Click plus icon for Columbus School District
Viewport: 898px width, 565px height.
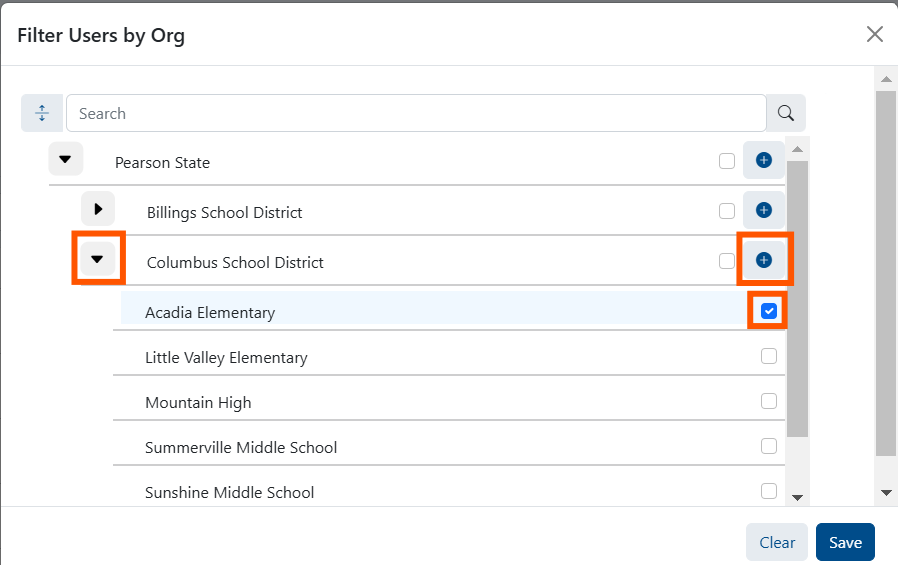pyautogui.click(x=763, y=260)
